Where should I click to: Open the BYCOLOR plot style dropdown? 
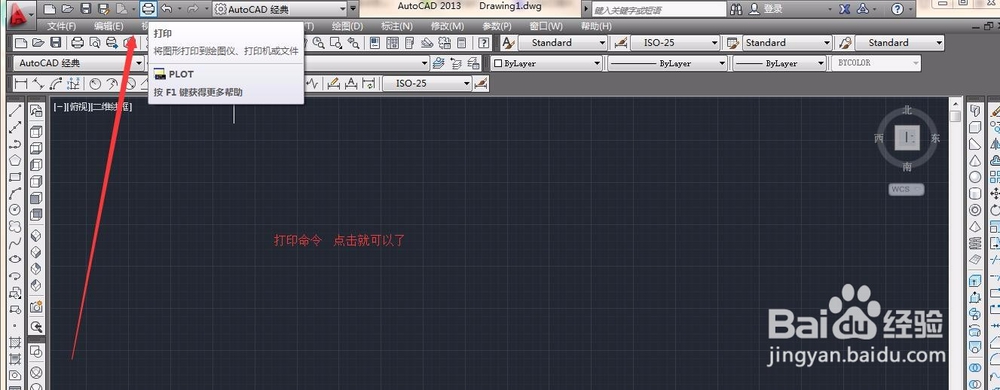876,63
